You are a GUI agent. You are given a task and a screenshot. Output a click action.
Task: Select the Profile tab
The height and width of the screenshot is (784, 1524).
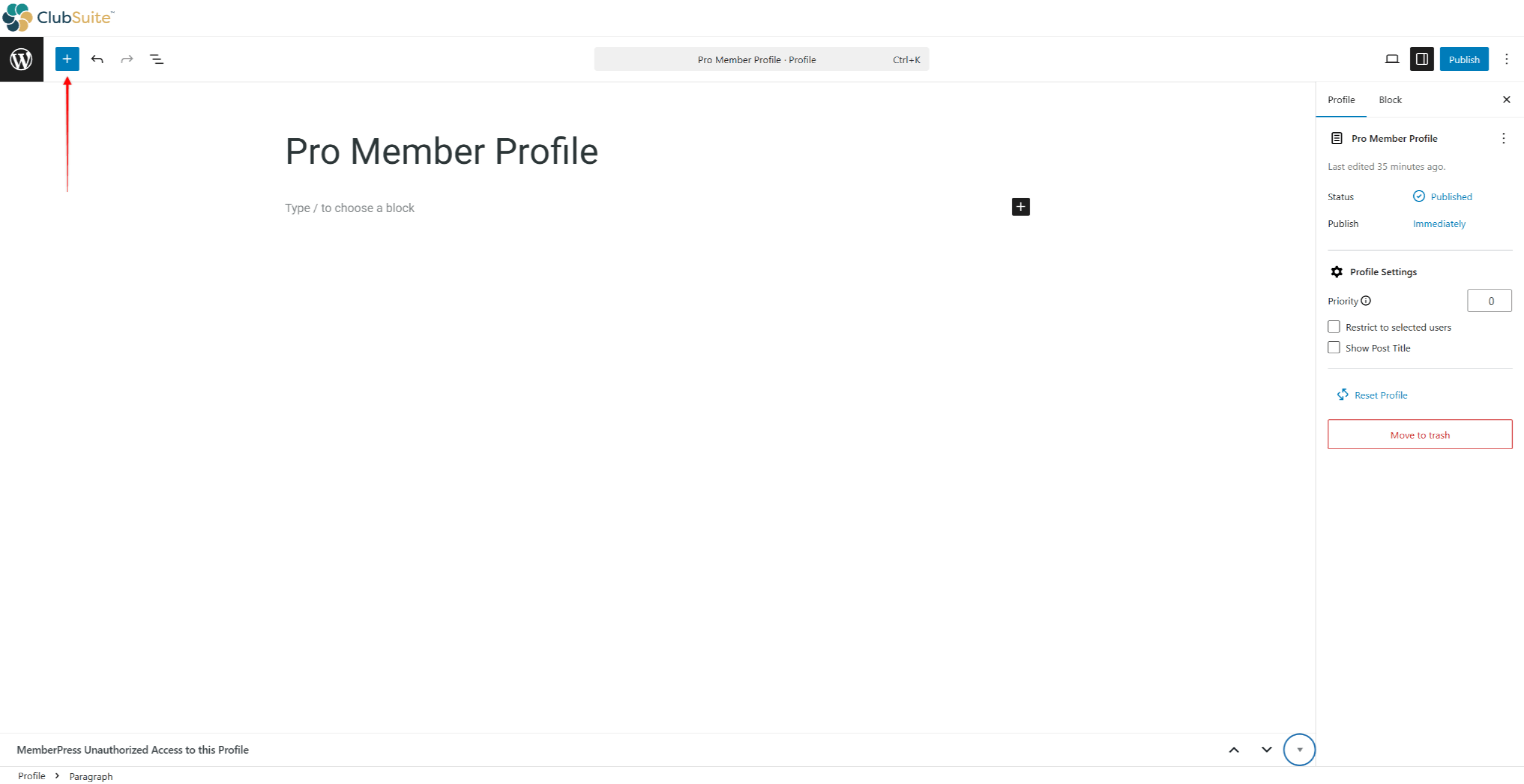coord(1340,99)
